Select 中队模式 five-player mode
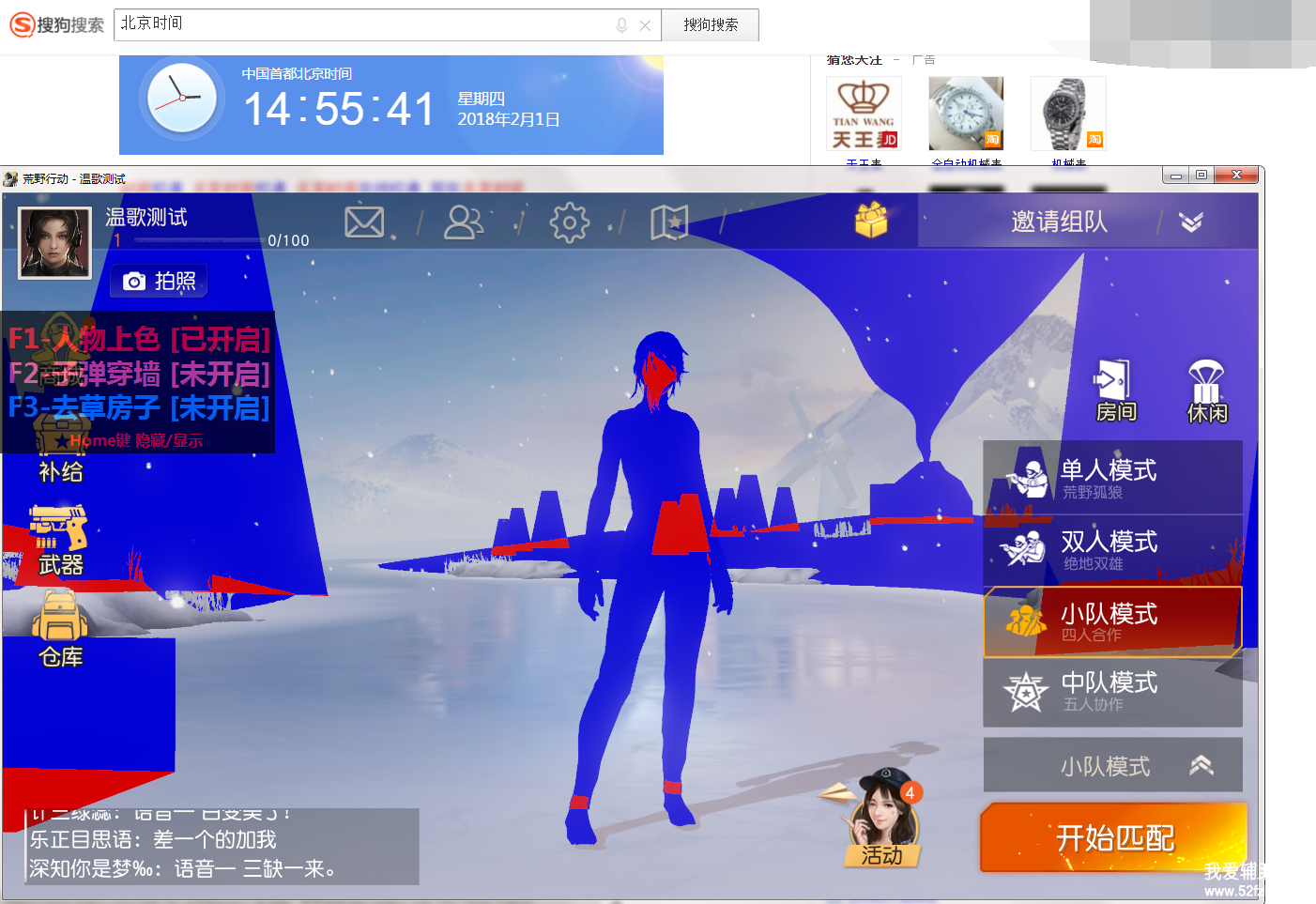 1112,692
